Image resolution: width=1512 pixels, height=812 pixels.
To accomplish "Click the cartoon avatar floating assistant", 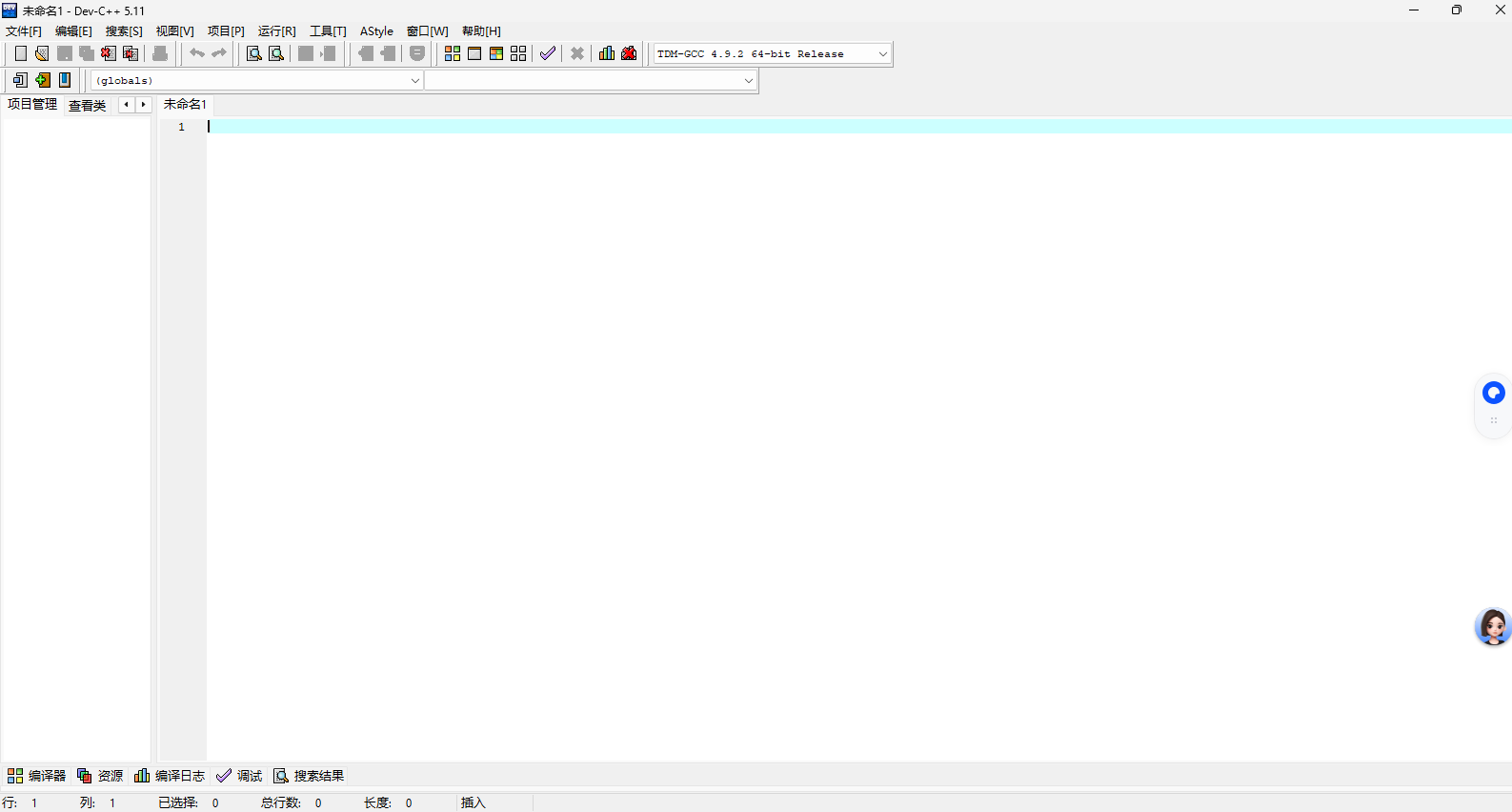I will point(1493,627).
